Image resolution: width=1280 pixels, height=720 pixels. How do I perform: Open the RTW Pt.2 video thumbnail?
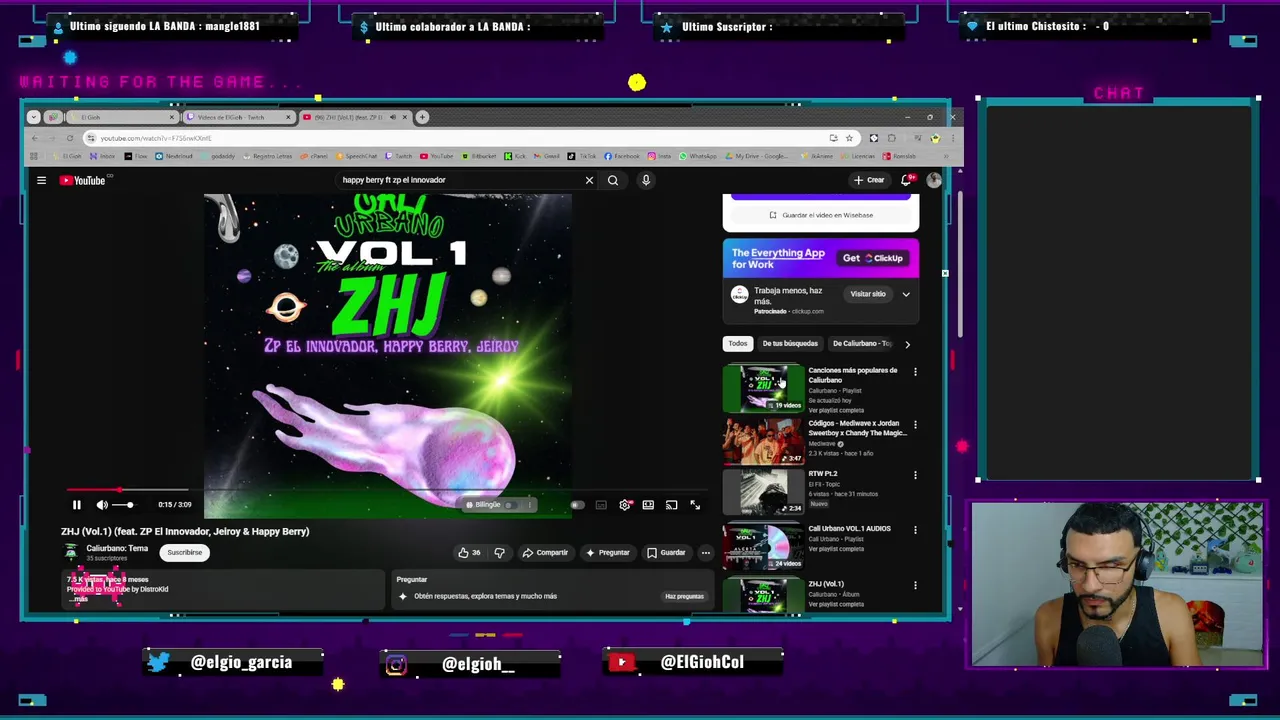coord(763,492)
